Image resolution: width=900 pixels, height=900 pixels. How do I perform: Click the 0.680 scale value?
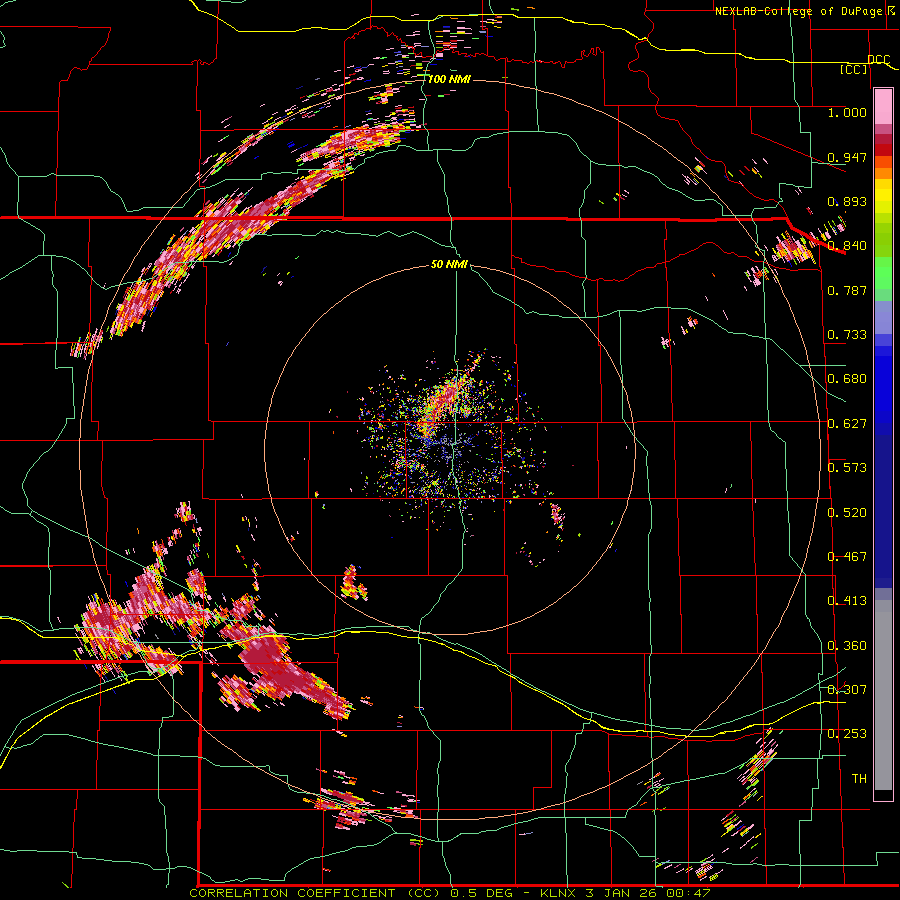pyautogui.click(x=847, y=379)
